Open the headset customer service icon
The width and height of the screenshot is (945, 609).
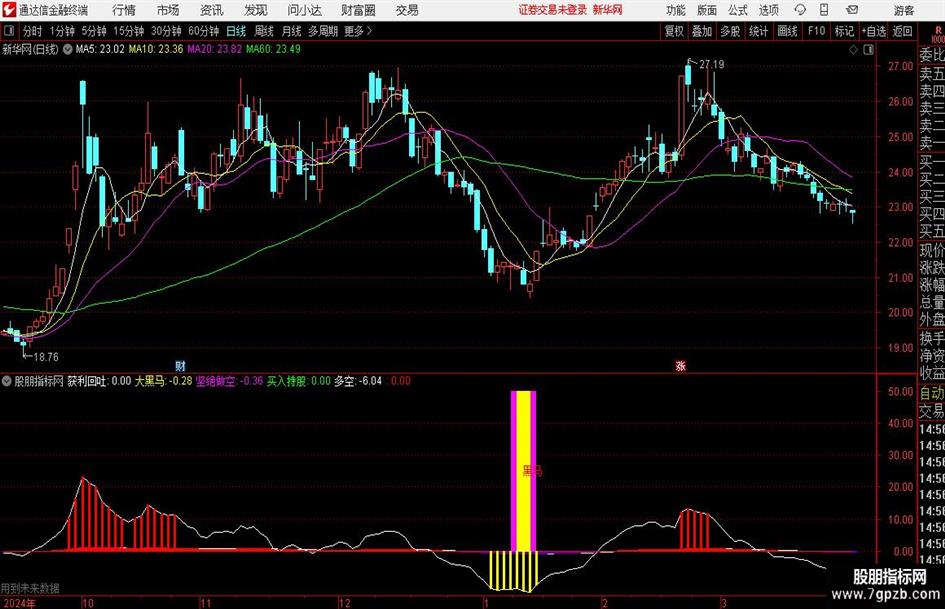tap(800, 10)
